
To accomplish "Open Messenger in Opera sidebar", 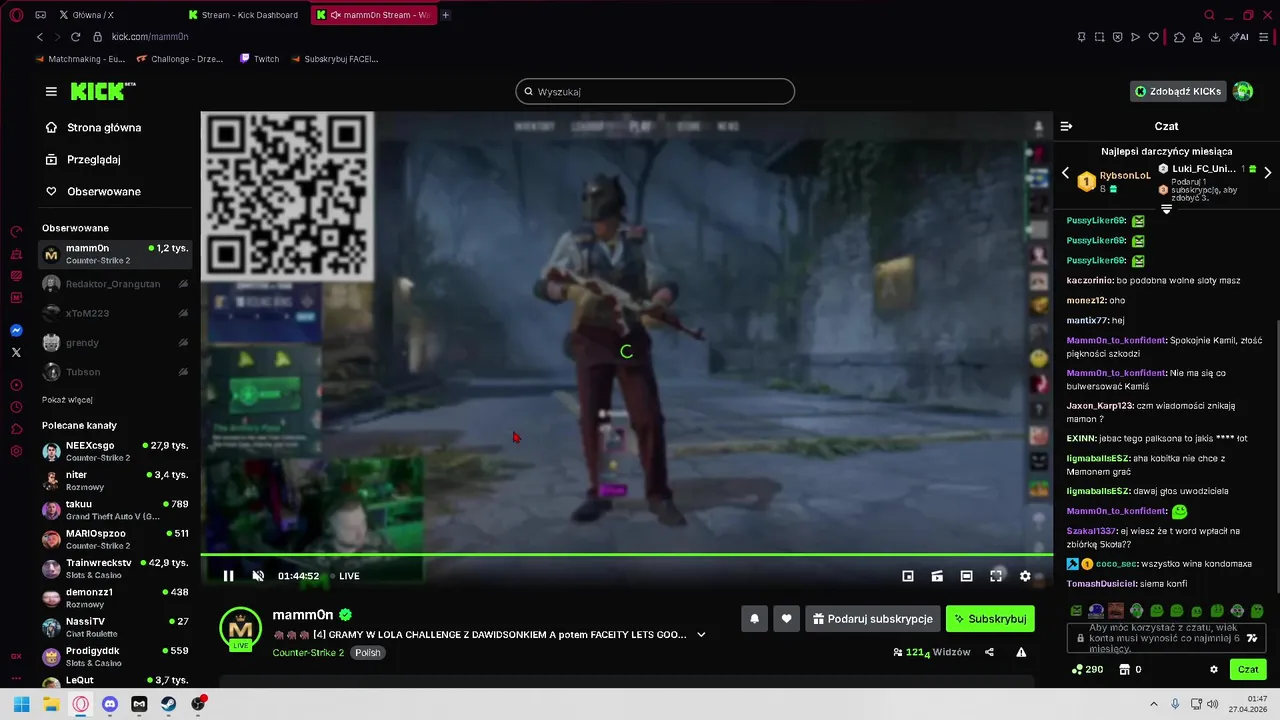I will coord(16,331).
